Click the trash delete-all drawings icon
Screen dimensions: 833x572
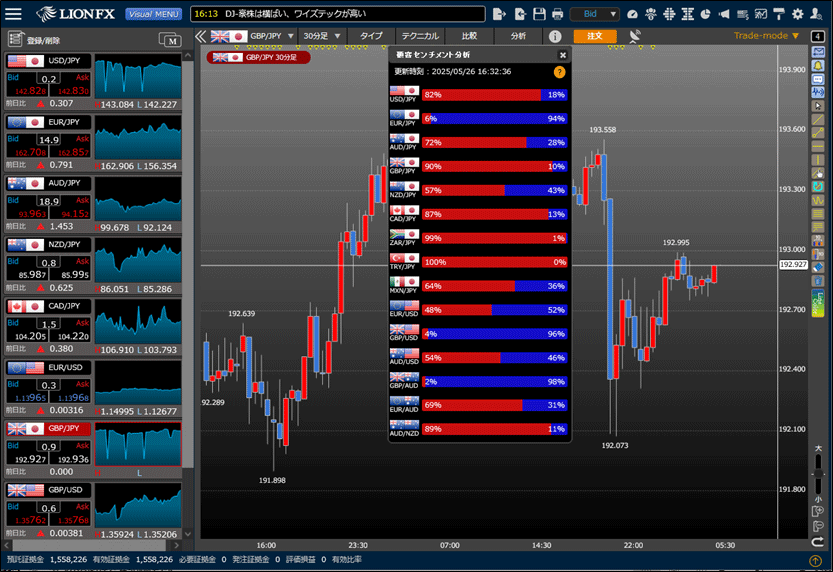point(818,280)
